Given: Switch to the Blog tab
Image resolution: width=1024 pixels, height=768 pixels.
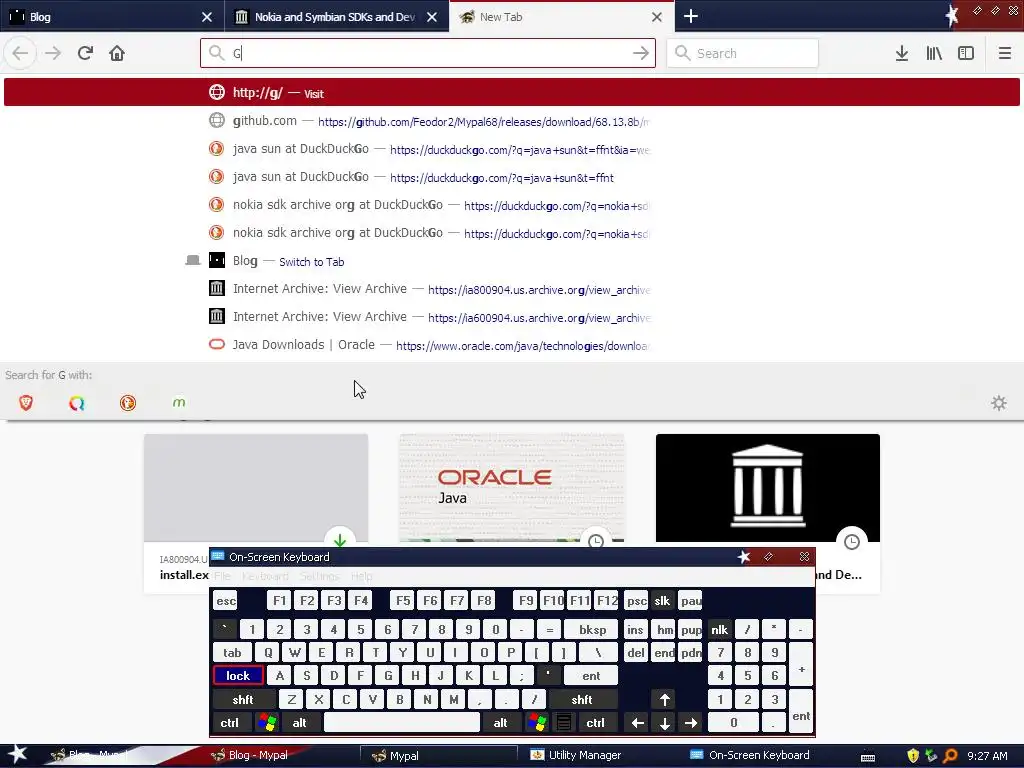Looking at the screenshot, I should click(112, 16).
